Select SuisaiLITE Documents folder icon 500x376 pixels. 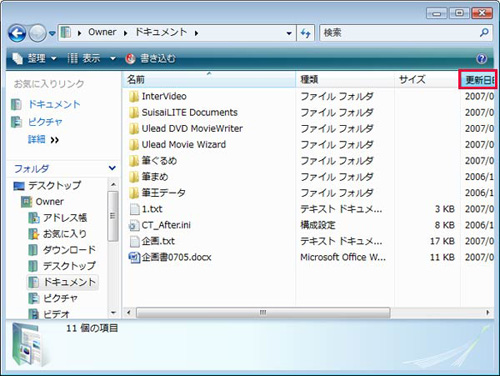(134, 113)
